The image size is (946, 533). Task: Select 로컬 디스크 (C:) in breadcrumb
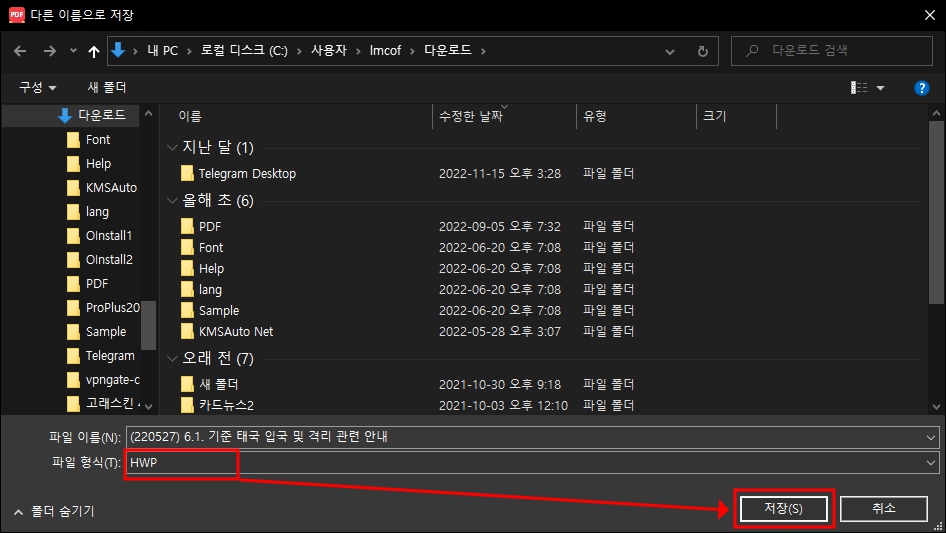click(244, 51)
